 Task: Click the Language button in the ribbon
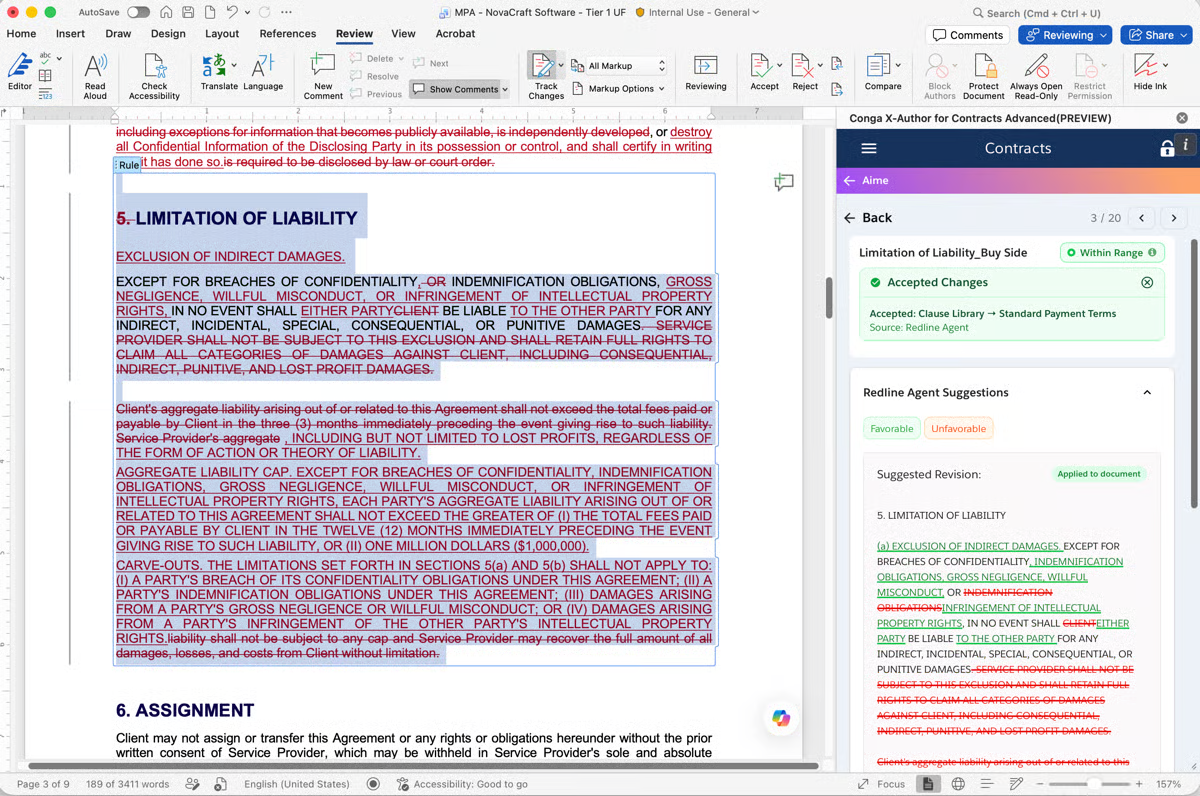(263, 72)
